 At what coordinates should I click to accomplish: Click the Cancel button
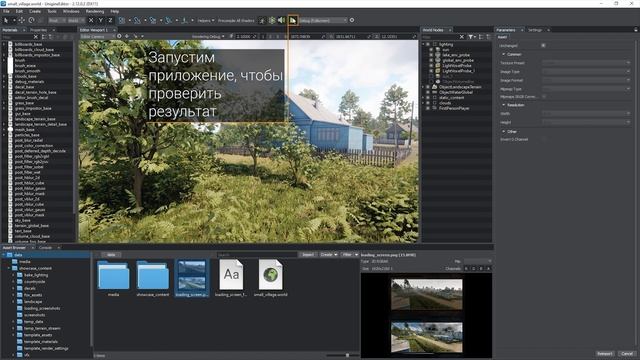tap(627, 353)
